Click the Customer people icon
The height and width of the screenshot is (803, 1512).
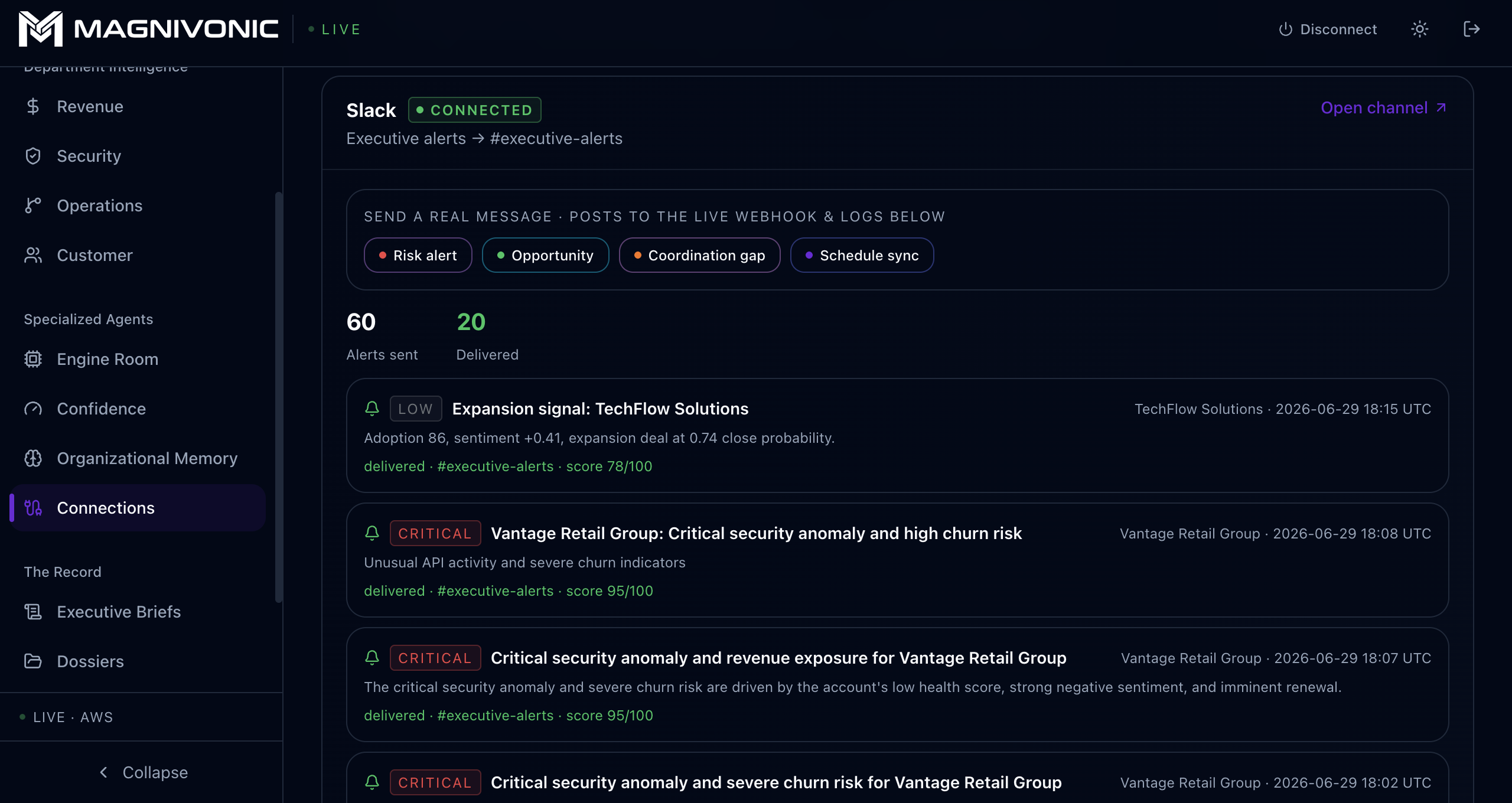click(x=33, y=255)
